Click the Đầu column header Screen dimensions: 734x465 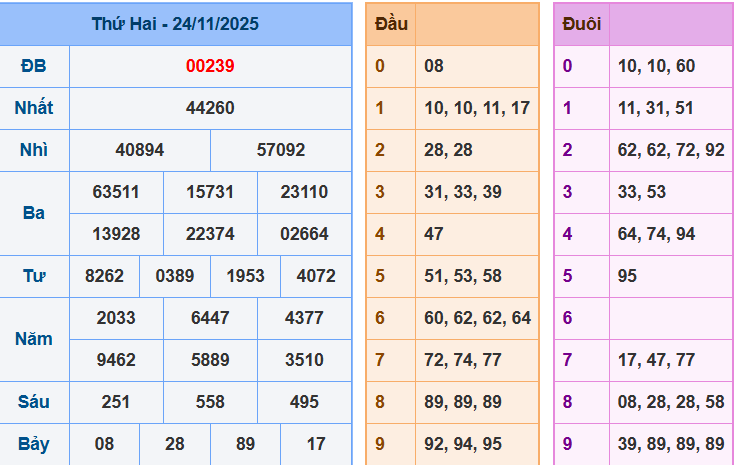coord(390,24)
